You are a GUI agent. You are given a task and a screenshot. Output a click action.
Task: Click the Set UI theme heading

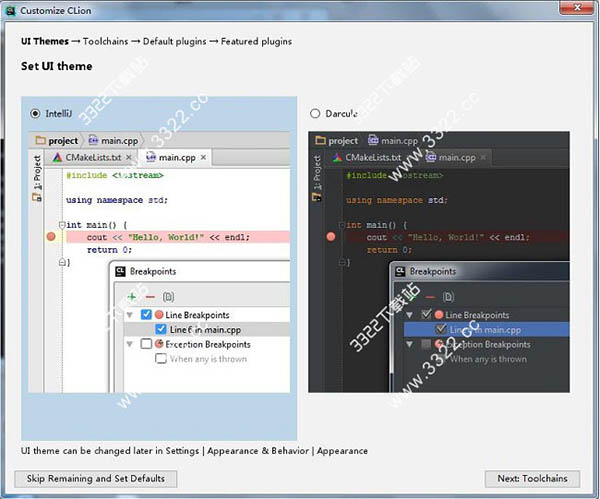(x=57, y=66)
